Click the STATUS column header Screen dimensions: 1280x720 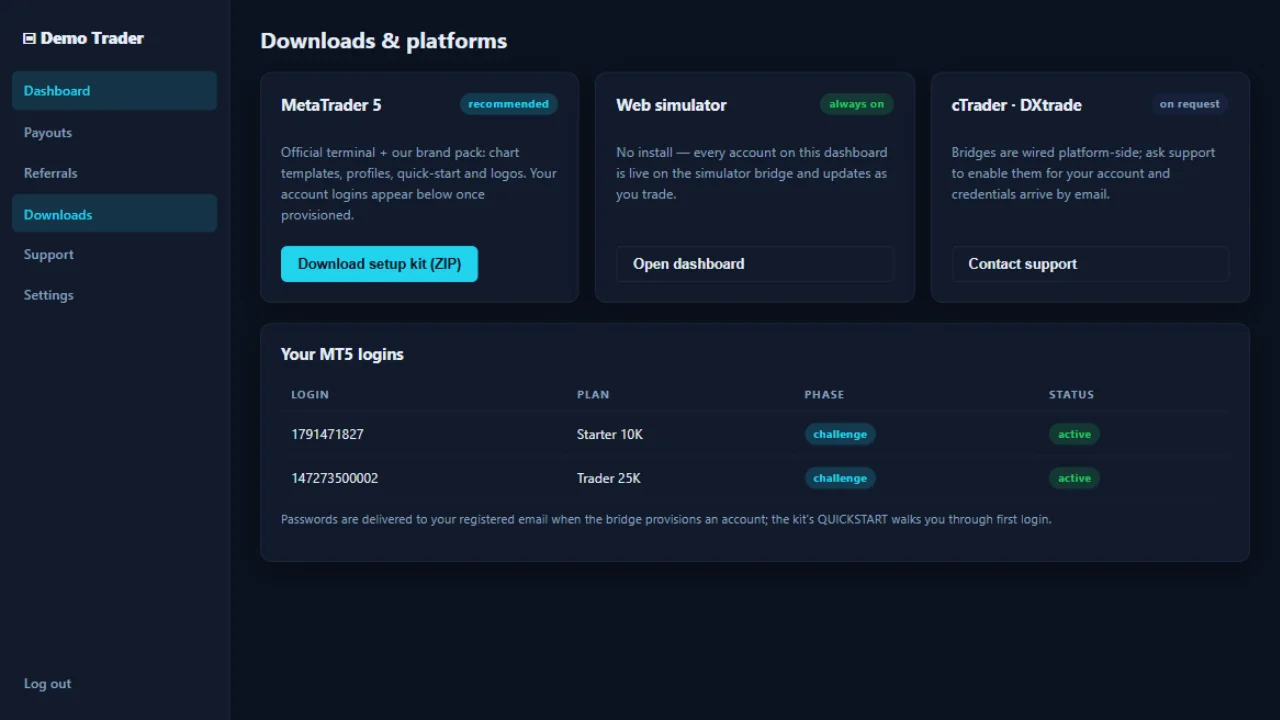(1071, 395)
